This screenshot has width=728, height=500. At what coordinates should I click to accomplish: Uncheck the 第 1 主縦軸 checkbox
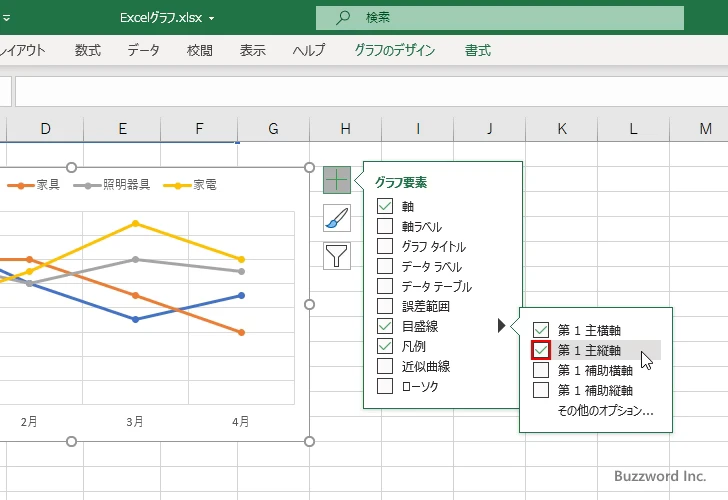541,350
